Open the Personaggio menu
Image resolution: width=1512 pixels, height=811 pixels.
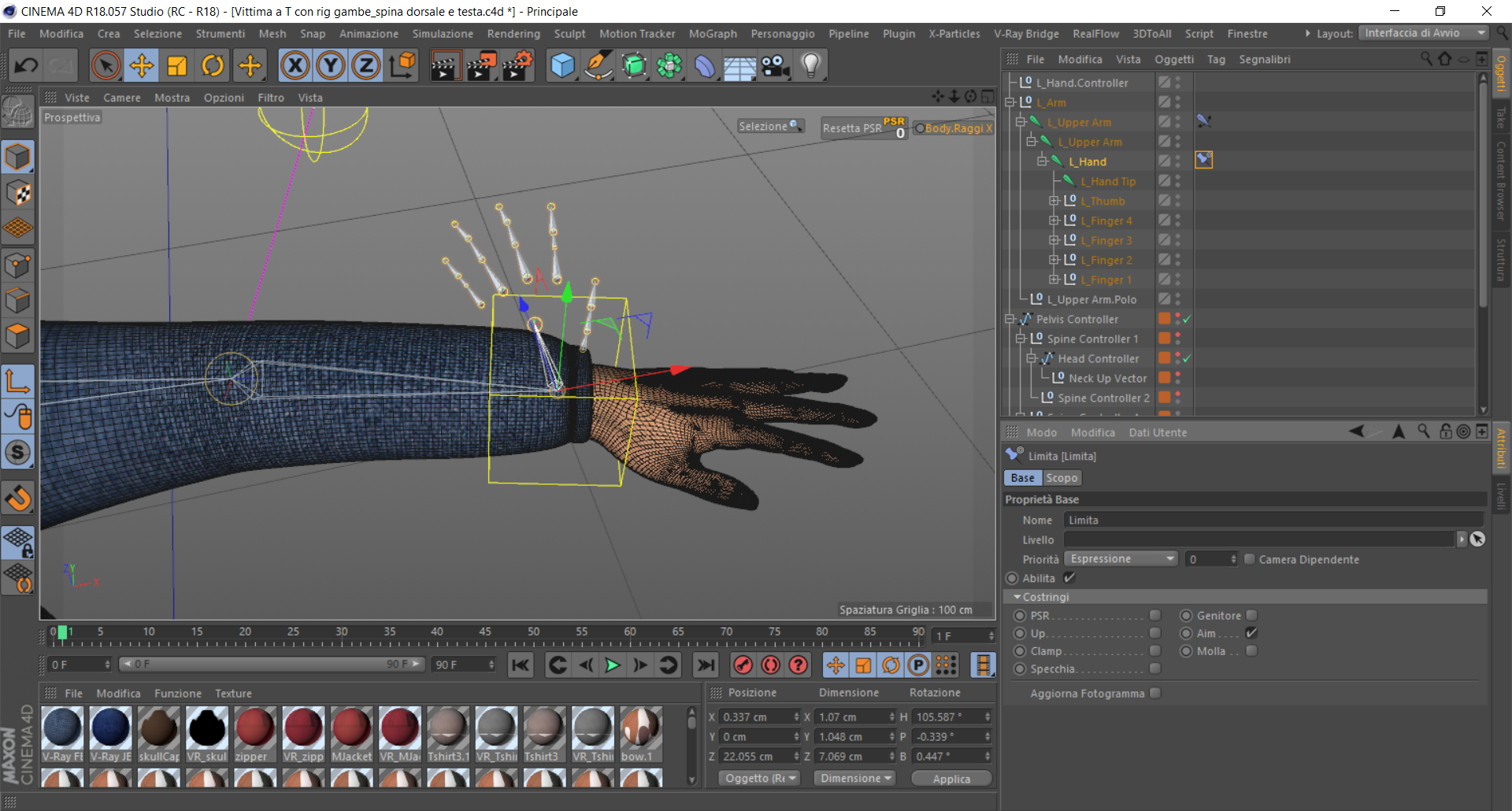(x=783, y=34)
